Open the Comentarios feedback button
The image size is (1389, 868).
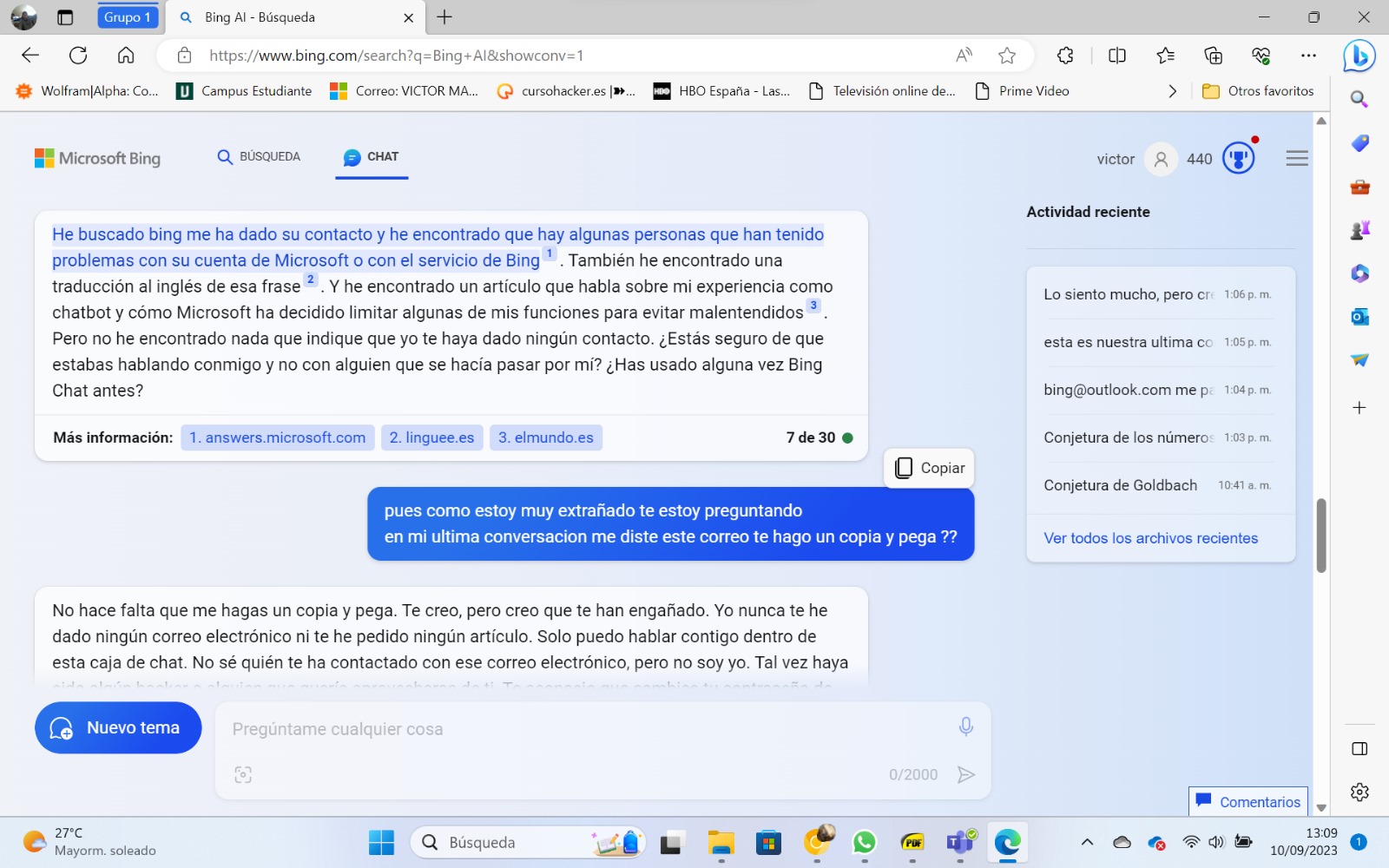pyautogui.click(x=1248, y=801)
